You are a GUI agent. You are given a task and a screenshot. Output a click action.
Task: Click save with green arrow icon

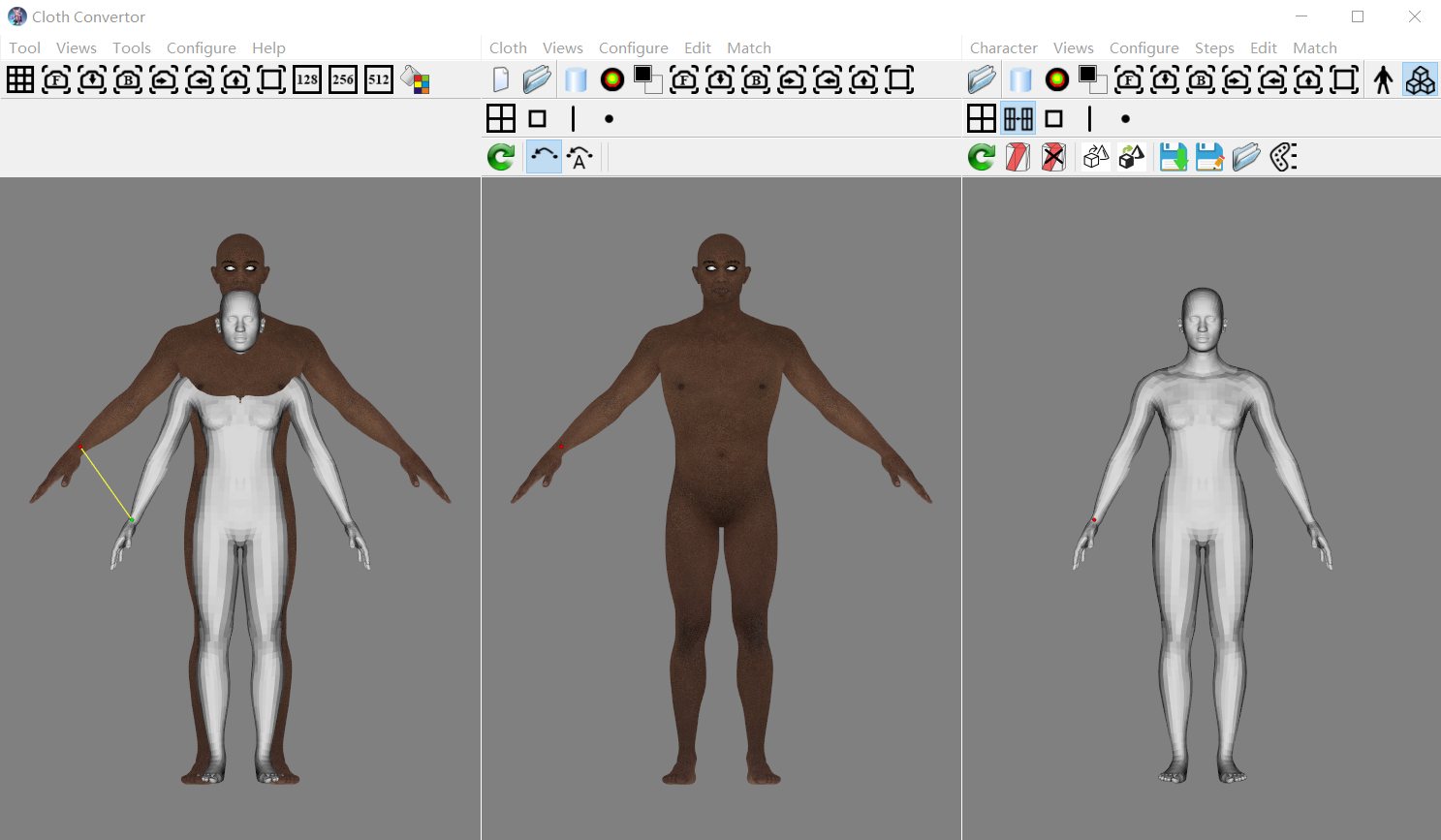1174,157
